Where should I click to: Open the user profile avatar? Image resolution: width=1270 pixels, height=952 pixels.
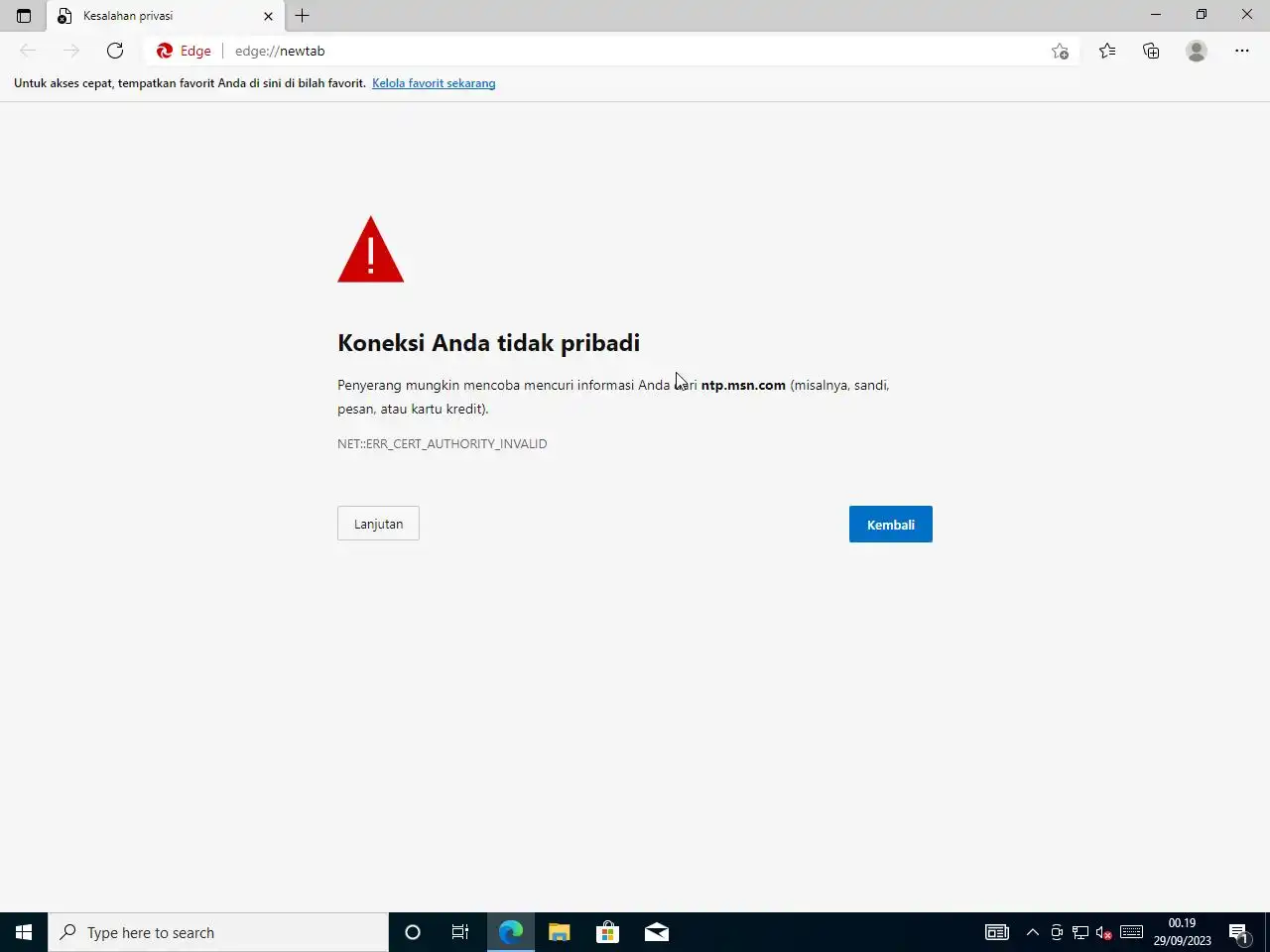coord(1197,51)
